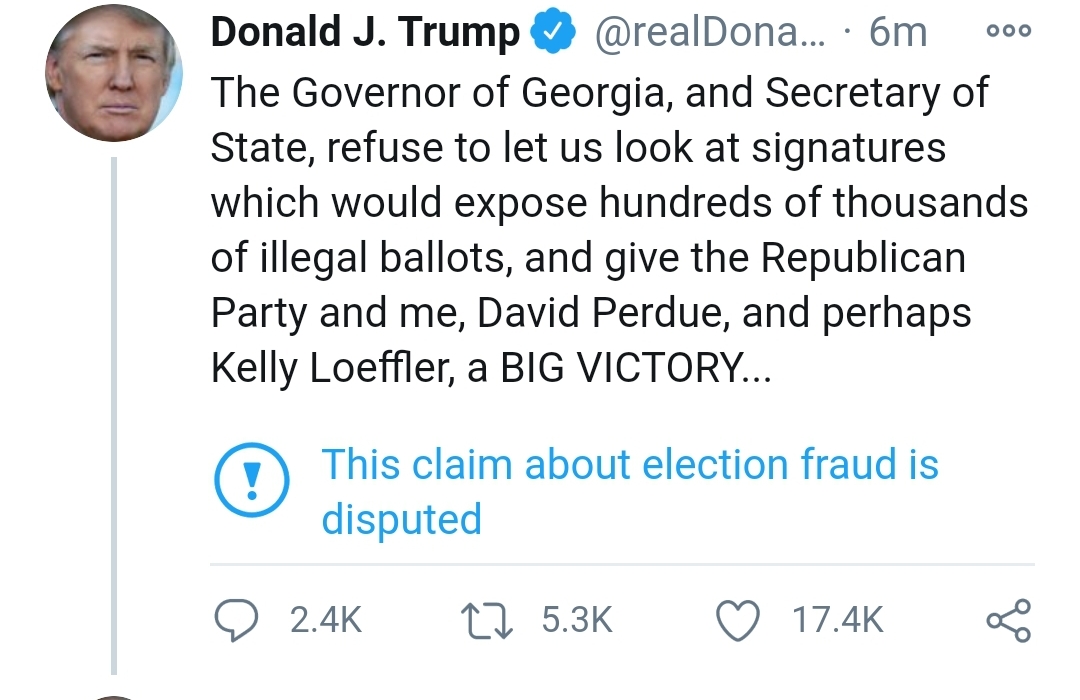This screenshot has width=1080, height=700.
Task: Click the exclamation warning circle icon
Action: pyautogui.click(x=251, y=480)
